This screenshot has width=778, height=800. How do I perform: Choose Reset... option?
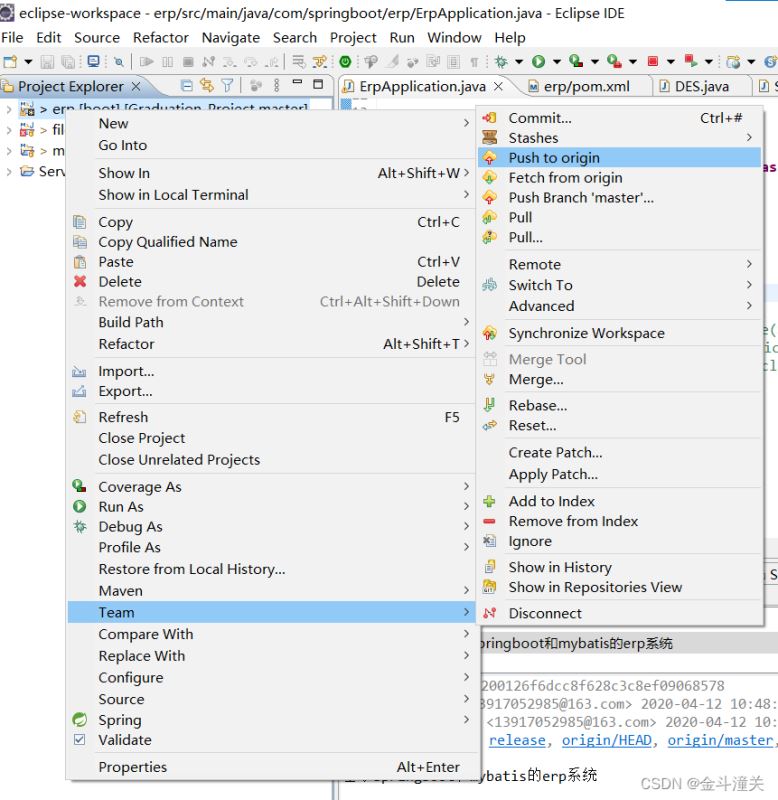pyautogui.click(x=620, y=426)
